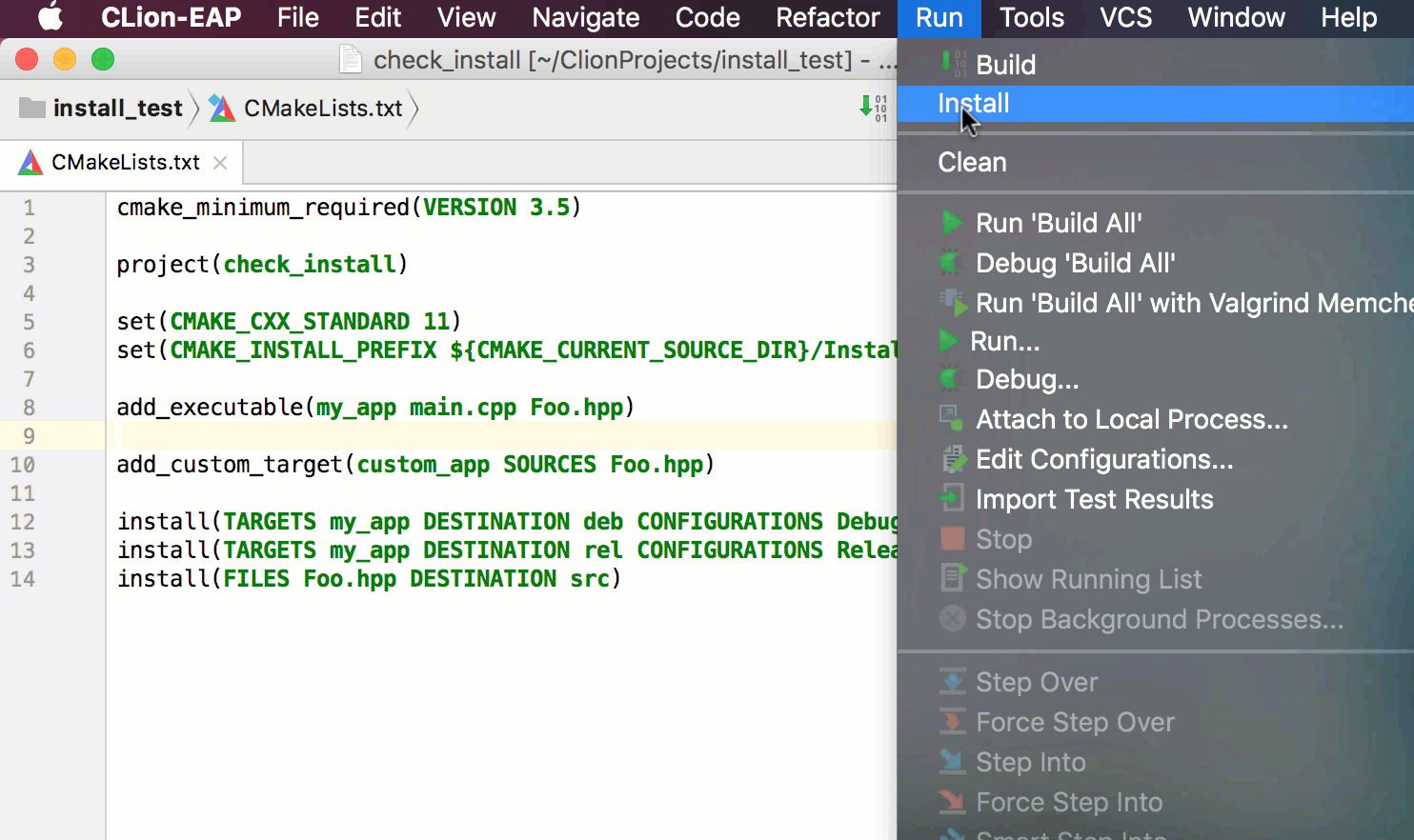Open Edit Configurations...

pos(1156,459)
